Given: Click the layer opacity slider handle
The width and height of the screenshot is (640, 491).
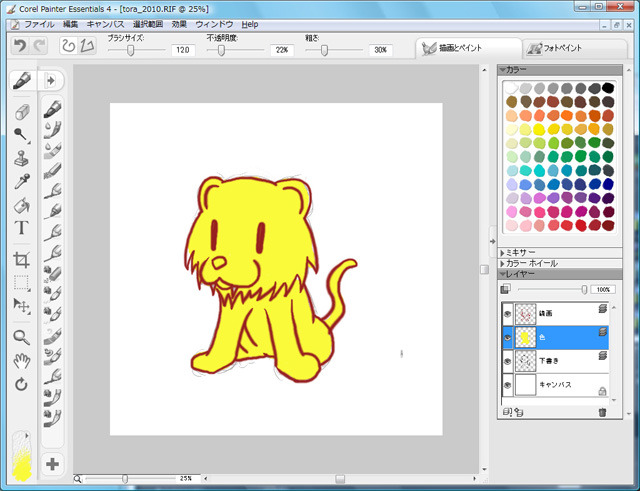Looking at the screenshot, I should [584, 289].
